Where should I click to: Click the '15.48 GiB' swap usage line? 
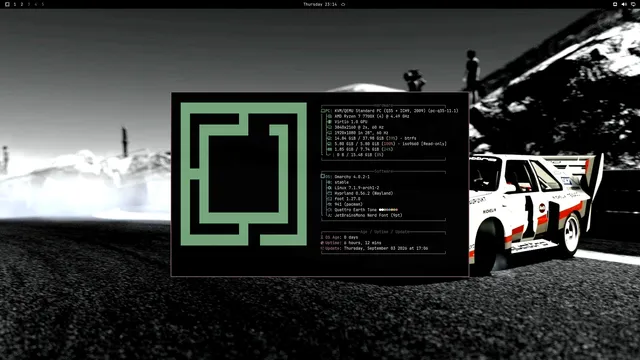pyautogui.click(x=360, y=155)
